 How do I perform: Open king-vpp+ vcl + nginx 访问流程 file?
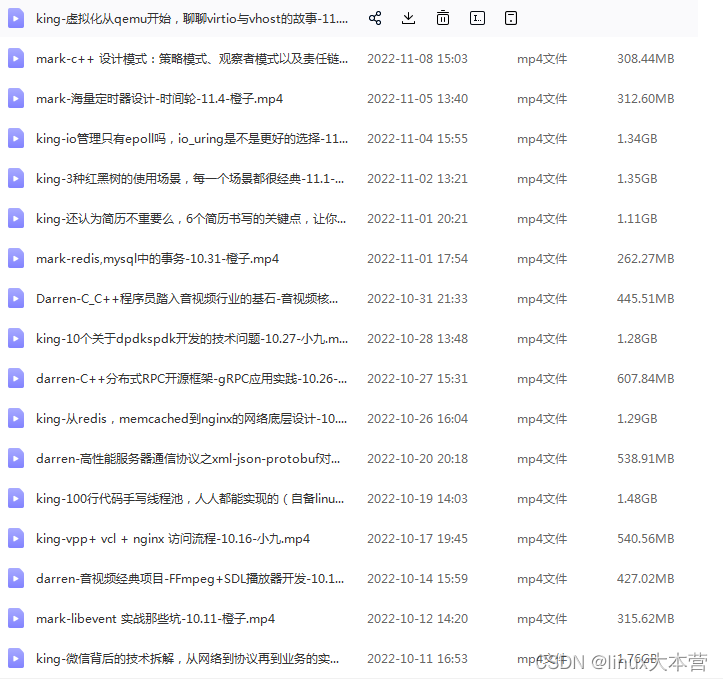(173, 539)
